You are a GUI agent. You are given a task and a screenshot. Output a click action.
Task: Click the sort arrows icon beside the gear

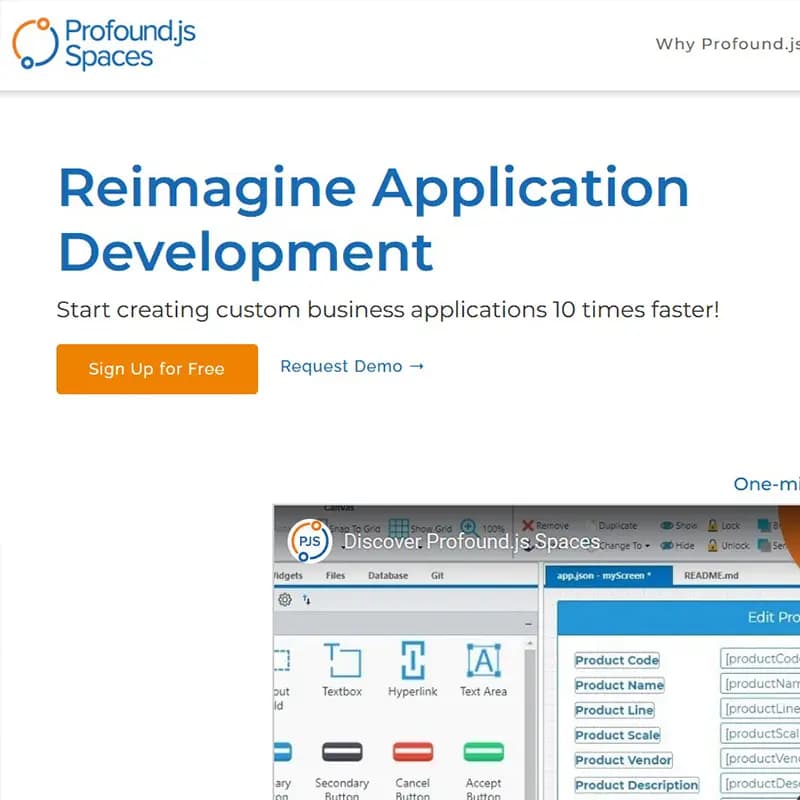coord(306,599)
